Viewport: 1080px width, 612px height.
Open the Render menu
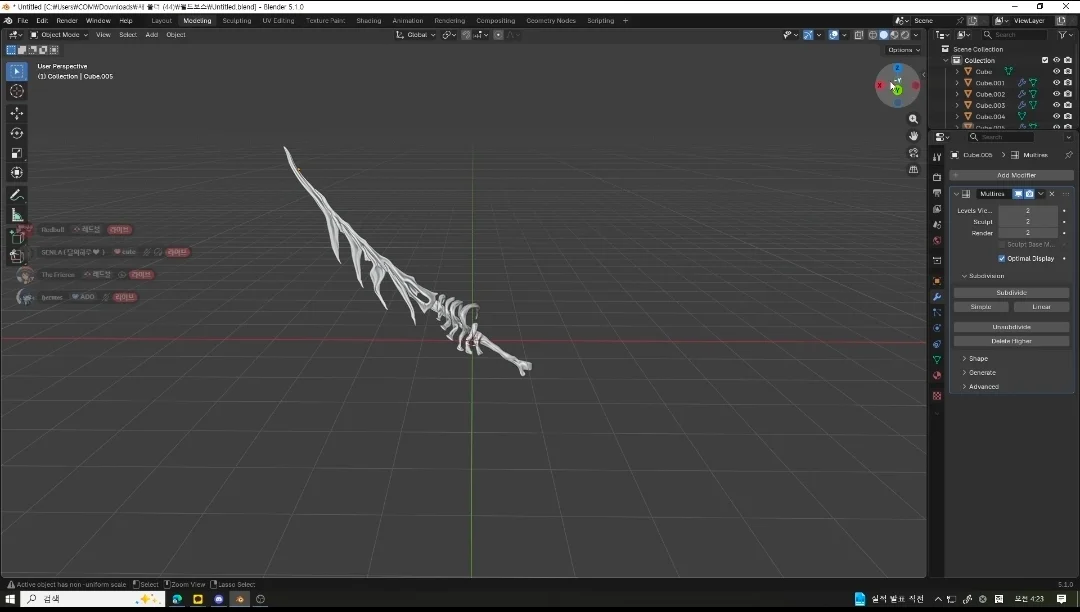pyautogui.click(x=67, y=20)
